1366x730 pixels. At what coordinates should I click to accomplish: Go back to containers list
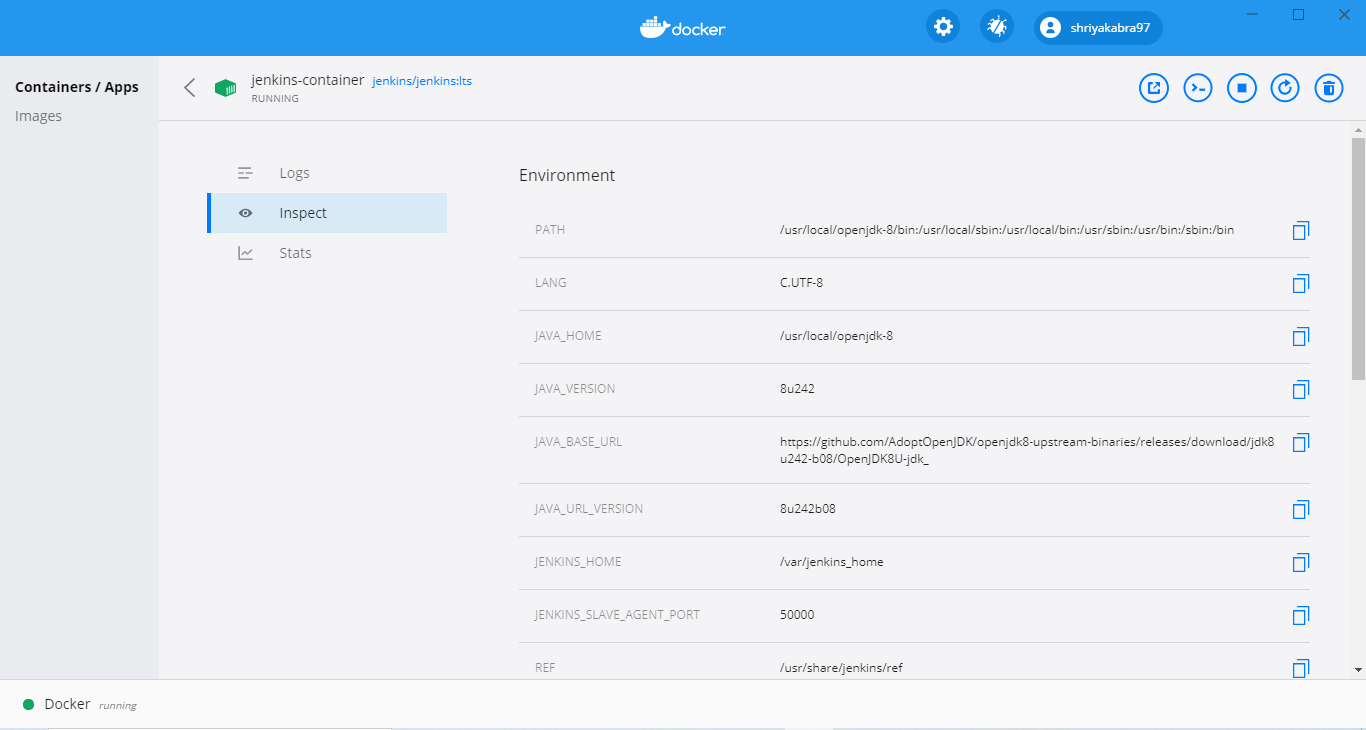(x=190, y=88)
